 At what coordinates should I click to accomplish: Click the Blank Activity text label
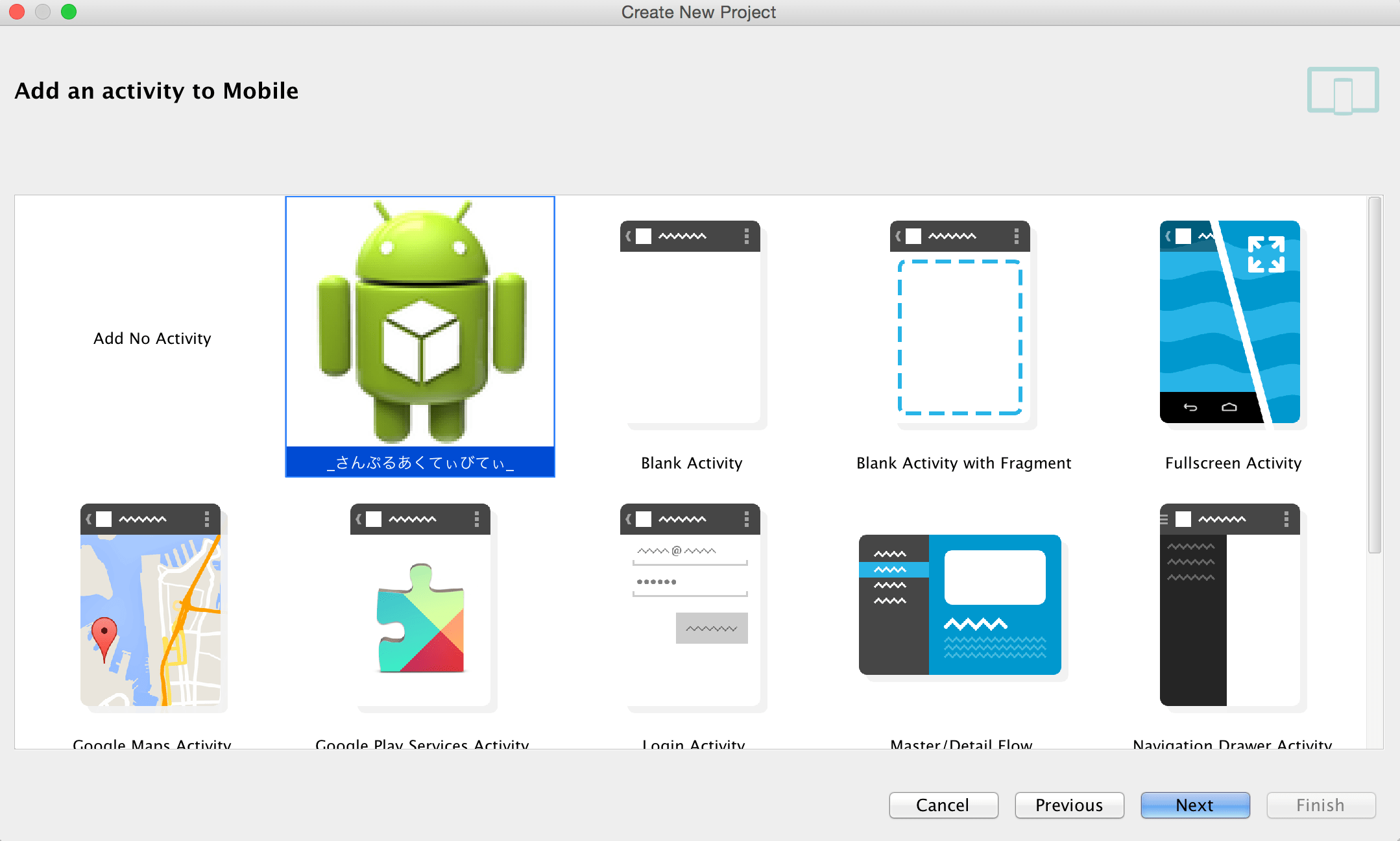point(692,463)
